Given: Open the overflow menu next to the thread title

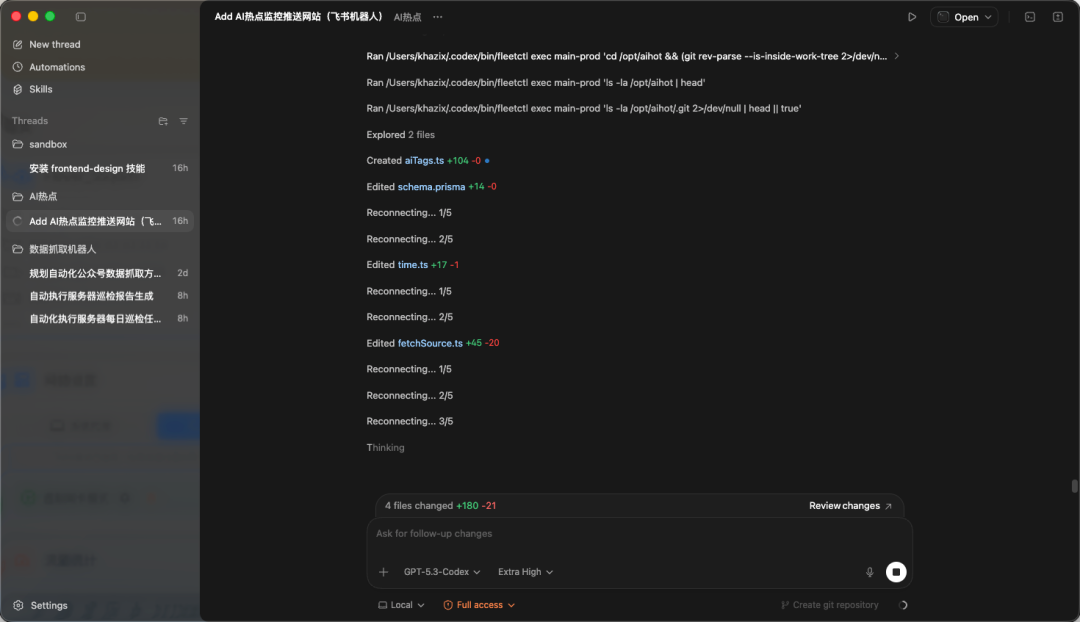Looking at the screenshot, I should click(437, 16).
